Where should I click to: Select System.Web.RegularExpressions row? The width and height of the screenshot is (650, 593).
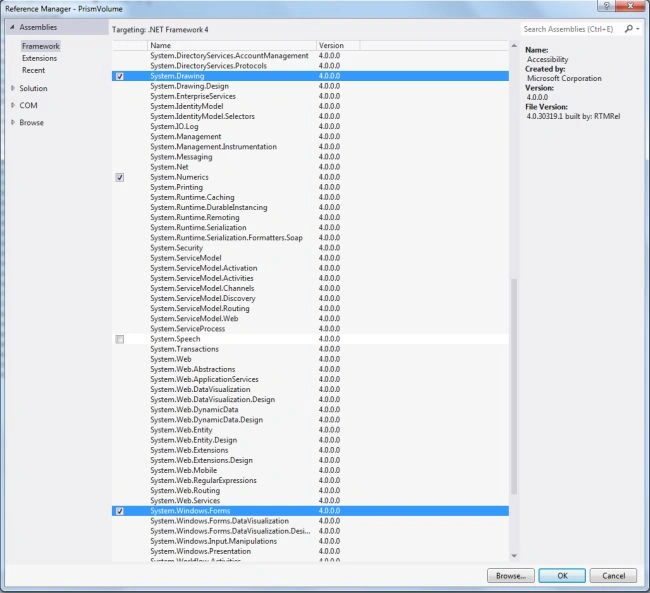click(x=310, y=481)
